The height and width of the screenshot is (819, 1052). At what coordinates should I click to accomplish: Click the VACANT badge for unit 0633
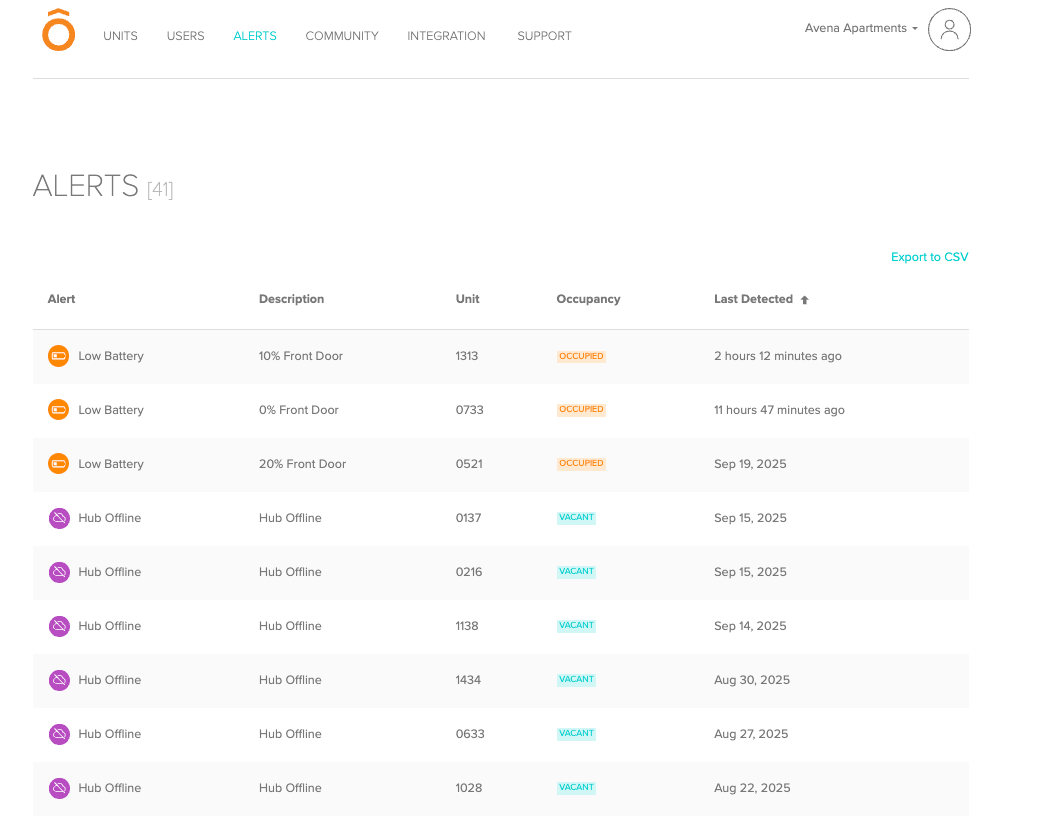576,733
